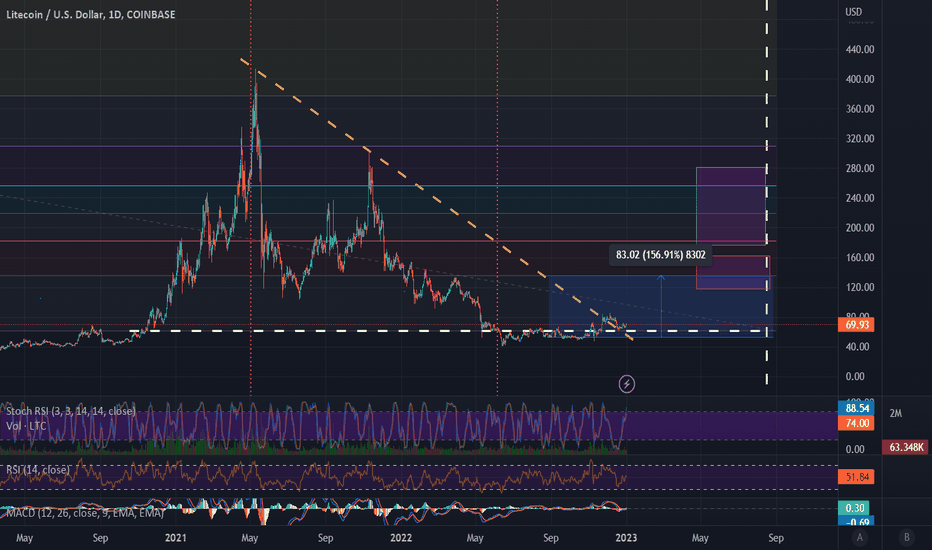Image resolution: width=932 pixels, height=550 pixels.
Task: Click the 200.00 price axis label
Action: coord(859,228)
